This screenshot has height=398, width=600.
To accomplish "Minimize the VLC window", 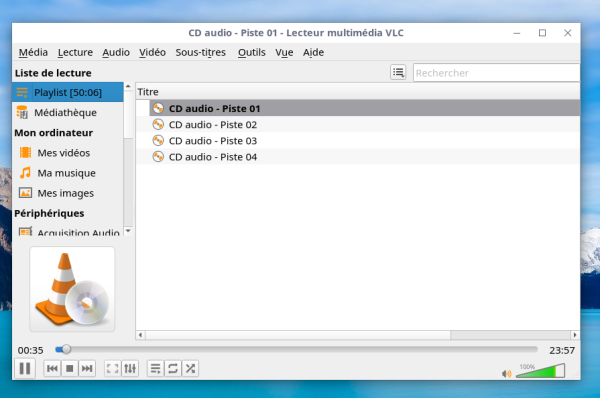I will pyautogui.click(x=517, y=33).
